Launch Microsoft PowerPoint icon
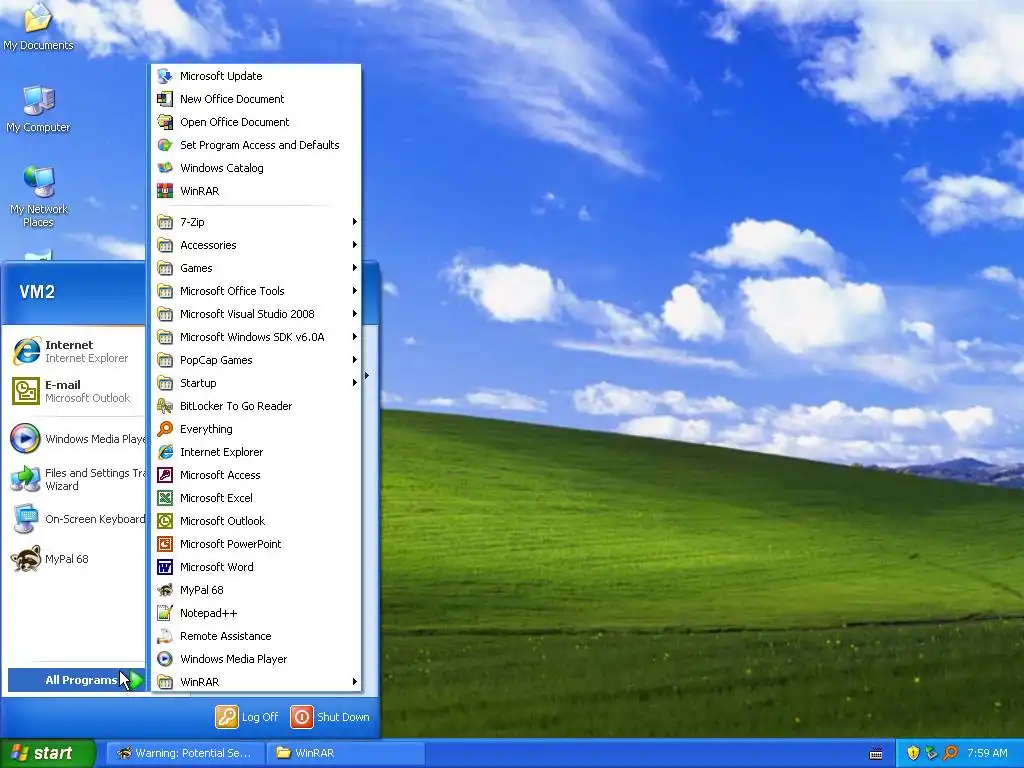This screenshot has width=1024, height=768. [165, 544]
